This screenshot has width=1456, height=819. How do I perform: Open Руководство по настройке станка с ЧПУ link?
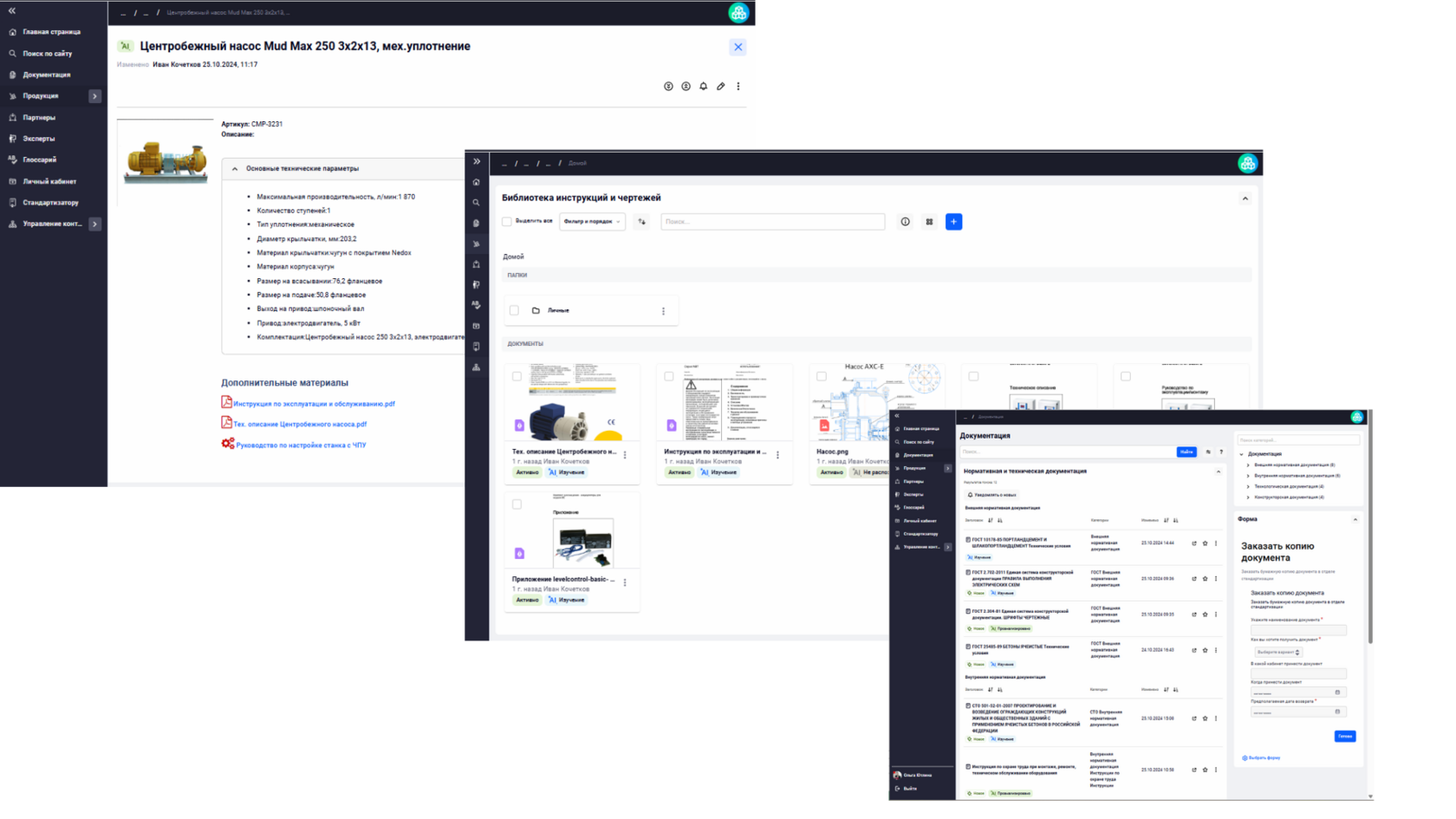coord(301,445)
